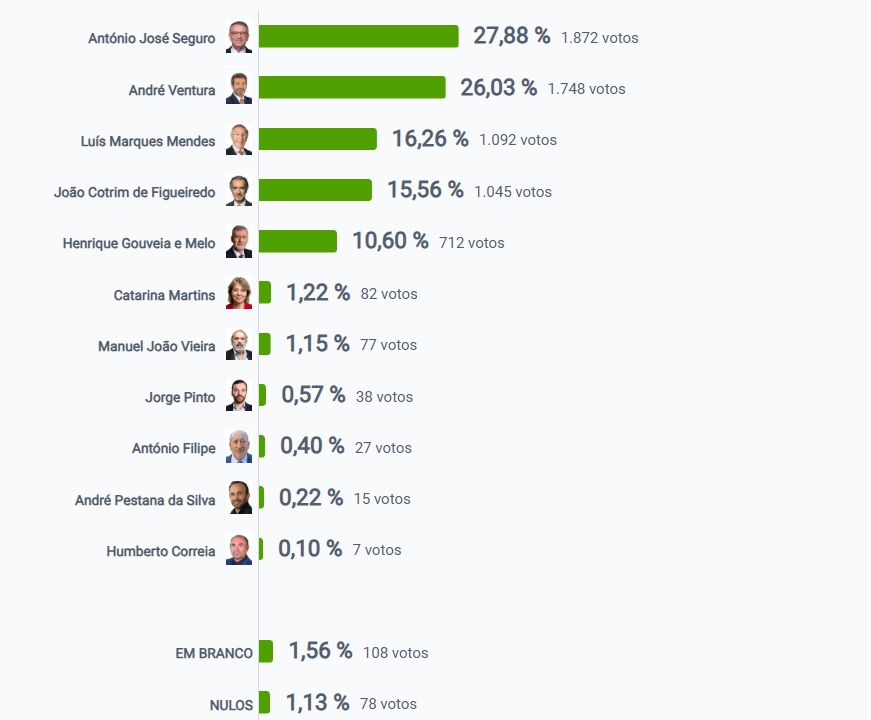Click André Pestana da Silva's photo
The height and width of the screenshot is (720, 871).
pyautogui.click(x=239, y=498)
